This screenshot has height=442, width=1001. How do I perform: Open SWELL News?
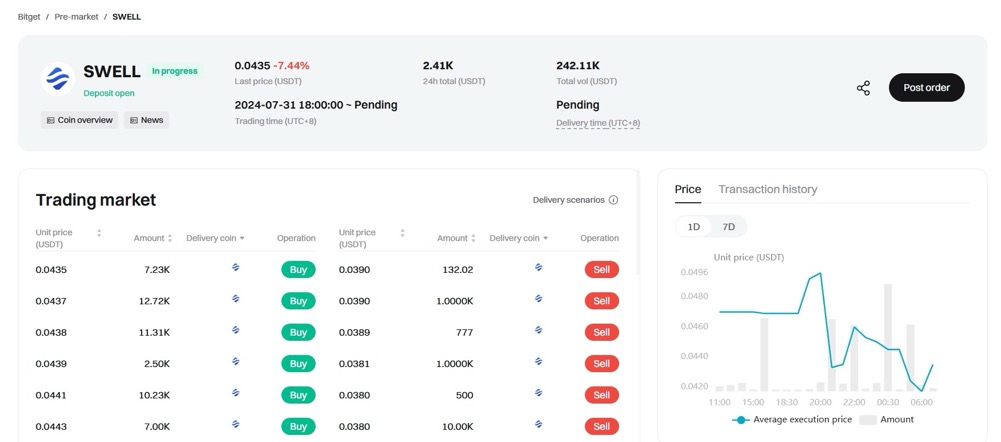(x=146, y=120)
